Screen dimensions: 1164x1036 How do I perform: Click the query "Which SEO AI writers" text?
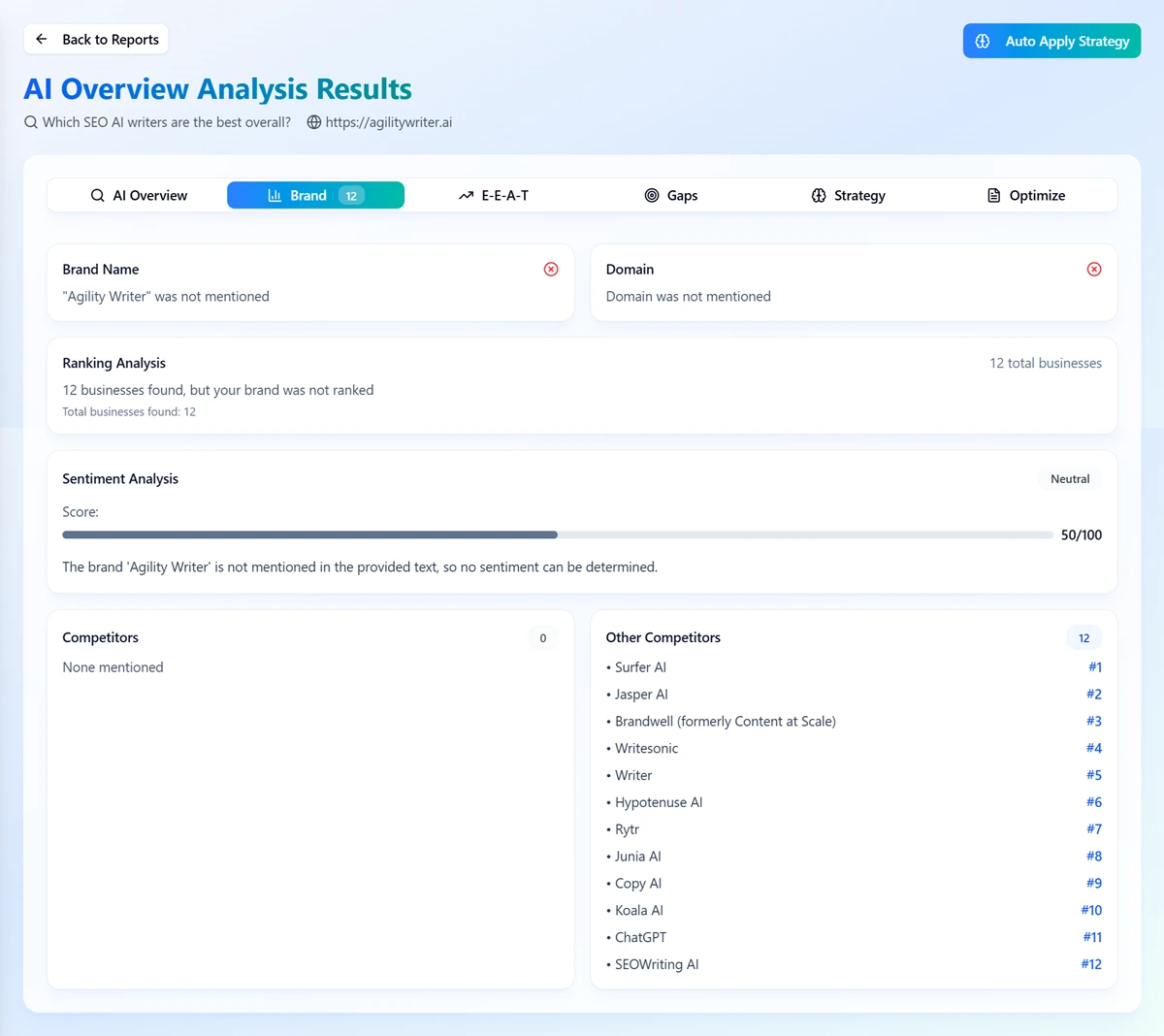click(167, 122)
